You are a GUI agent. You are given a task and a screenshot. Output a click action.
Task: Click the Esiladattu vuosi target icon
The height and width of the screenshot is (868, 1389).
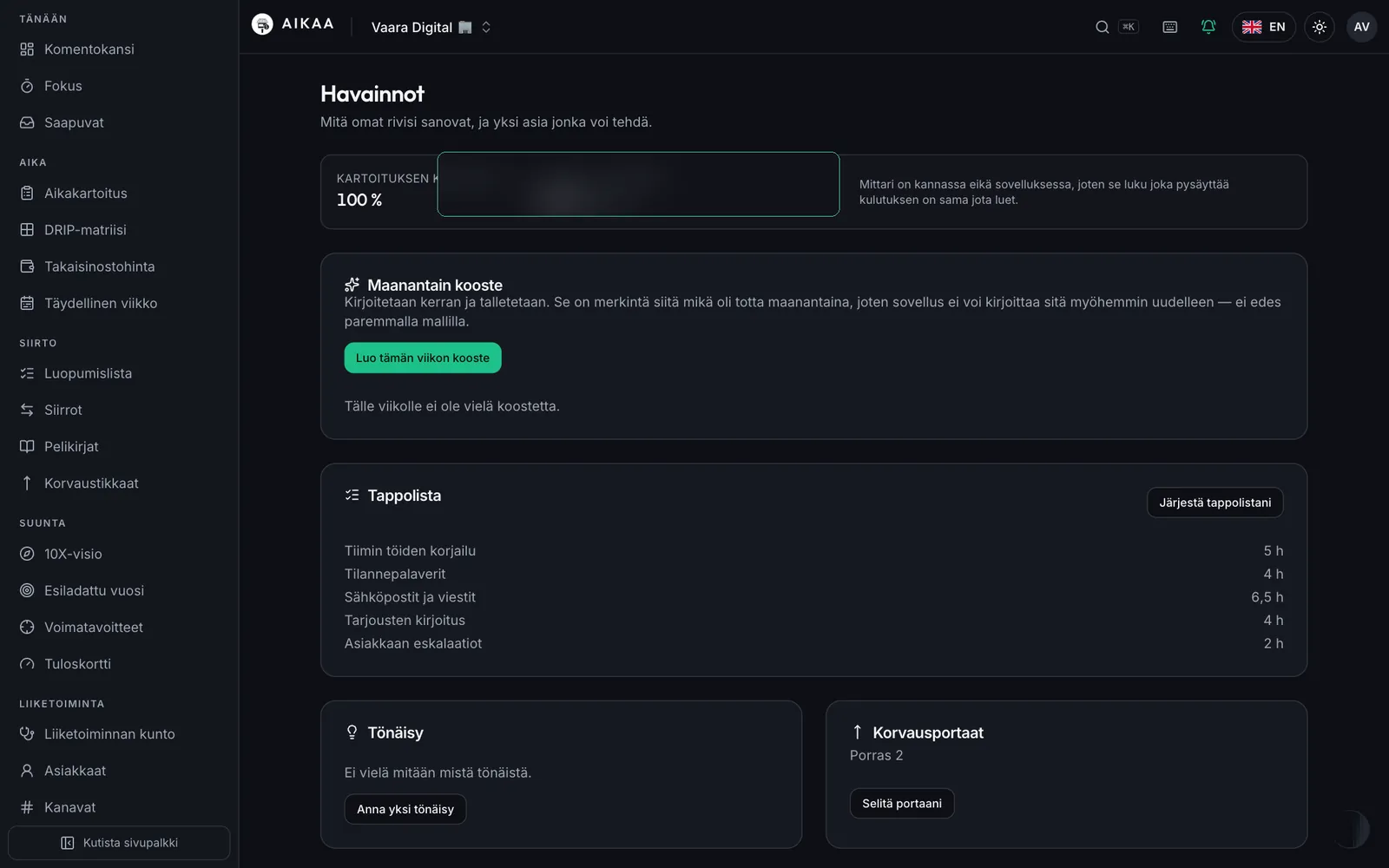point(27,590)
